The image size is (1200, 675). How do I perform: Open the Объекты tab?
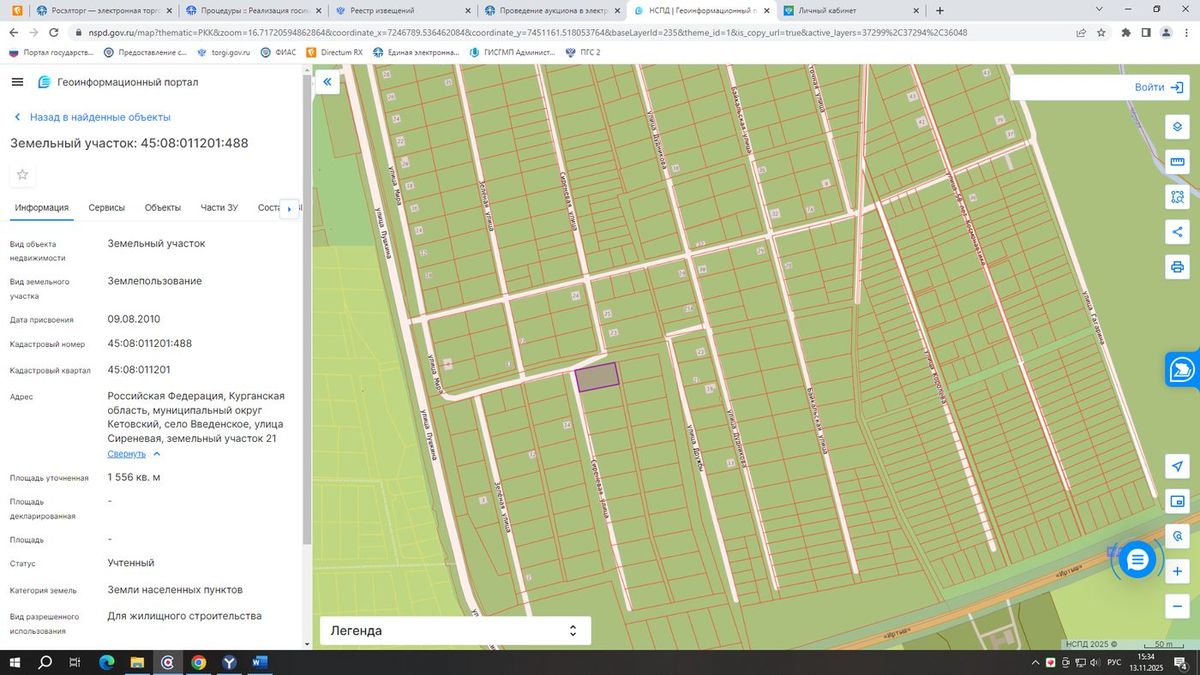click(x=163, y=208)
